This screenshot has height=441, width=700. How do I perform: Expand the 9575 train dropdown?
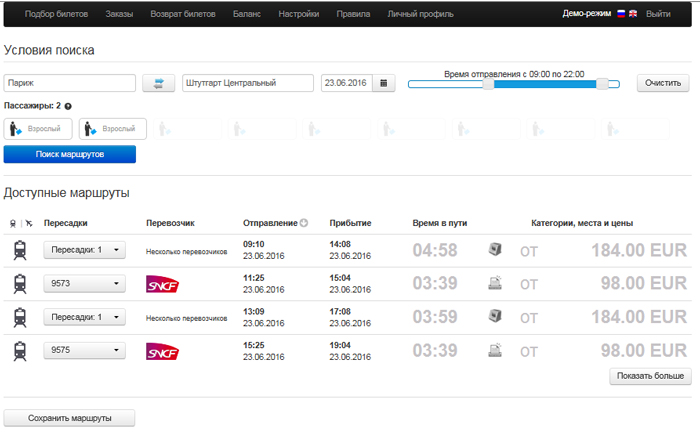84,350
